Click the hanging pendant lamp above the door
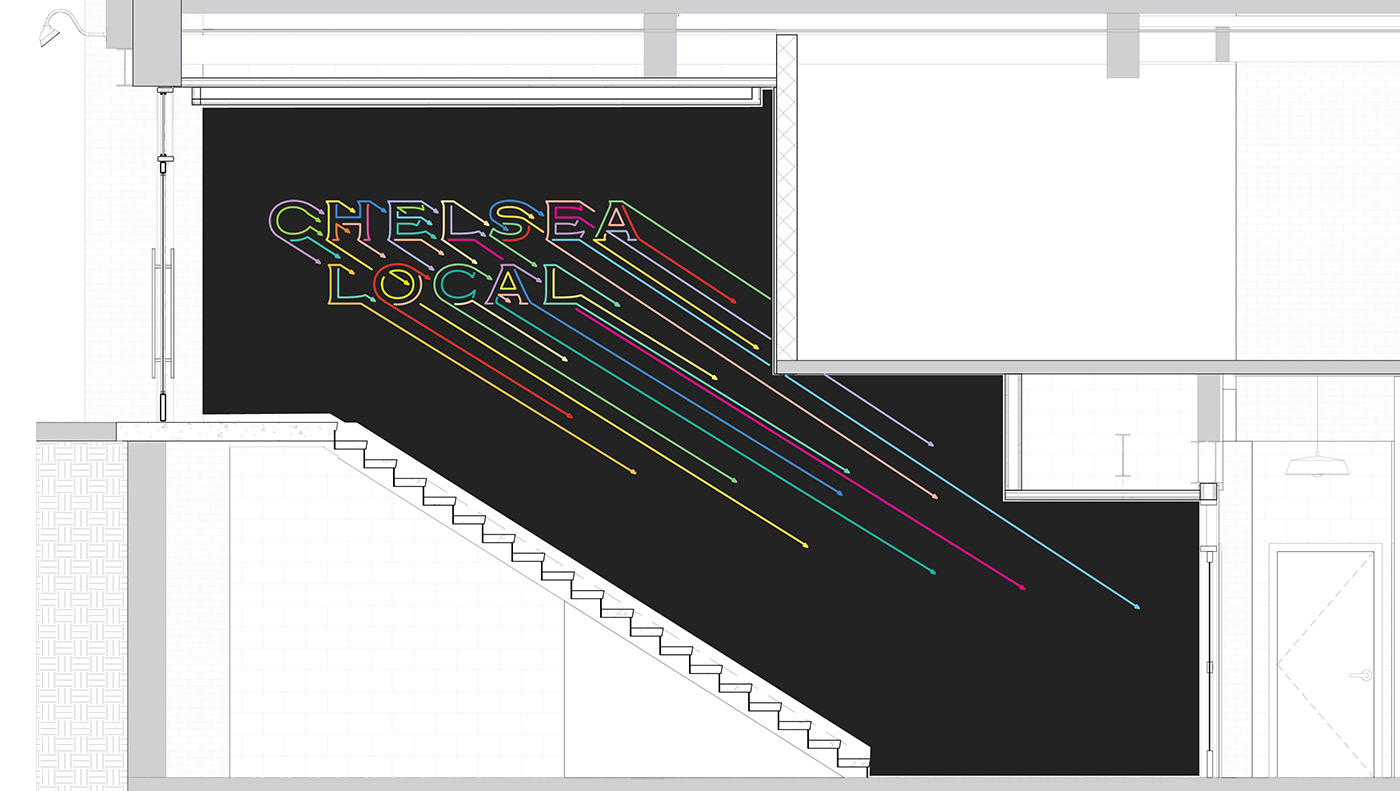1400x791 pixels. (1316, 464)
